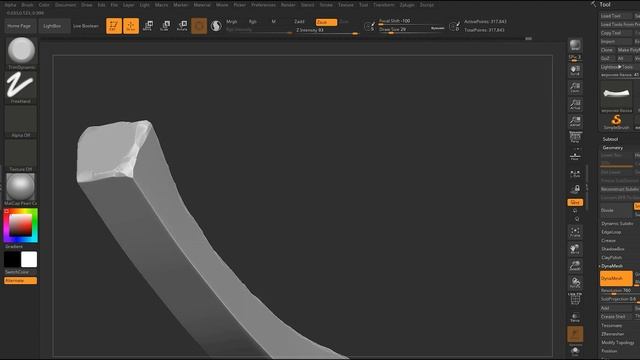Open the Render menu
640x360 pixels.
[x=288, y=5]
